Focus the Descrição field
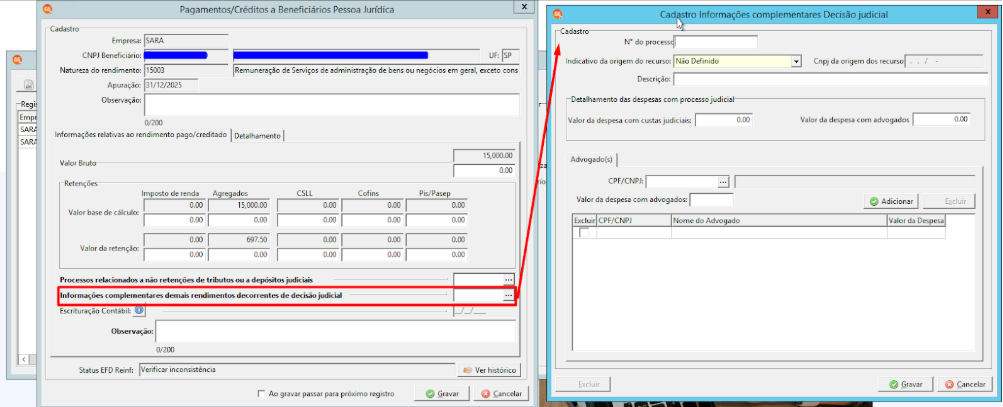 (830, 79)
